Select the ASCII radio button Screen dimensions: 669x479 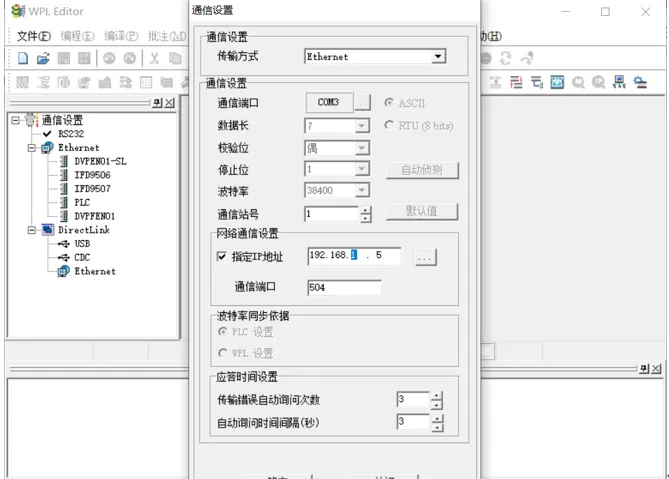click(x=404, y=103)
